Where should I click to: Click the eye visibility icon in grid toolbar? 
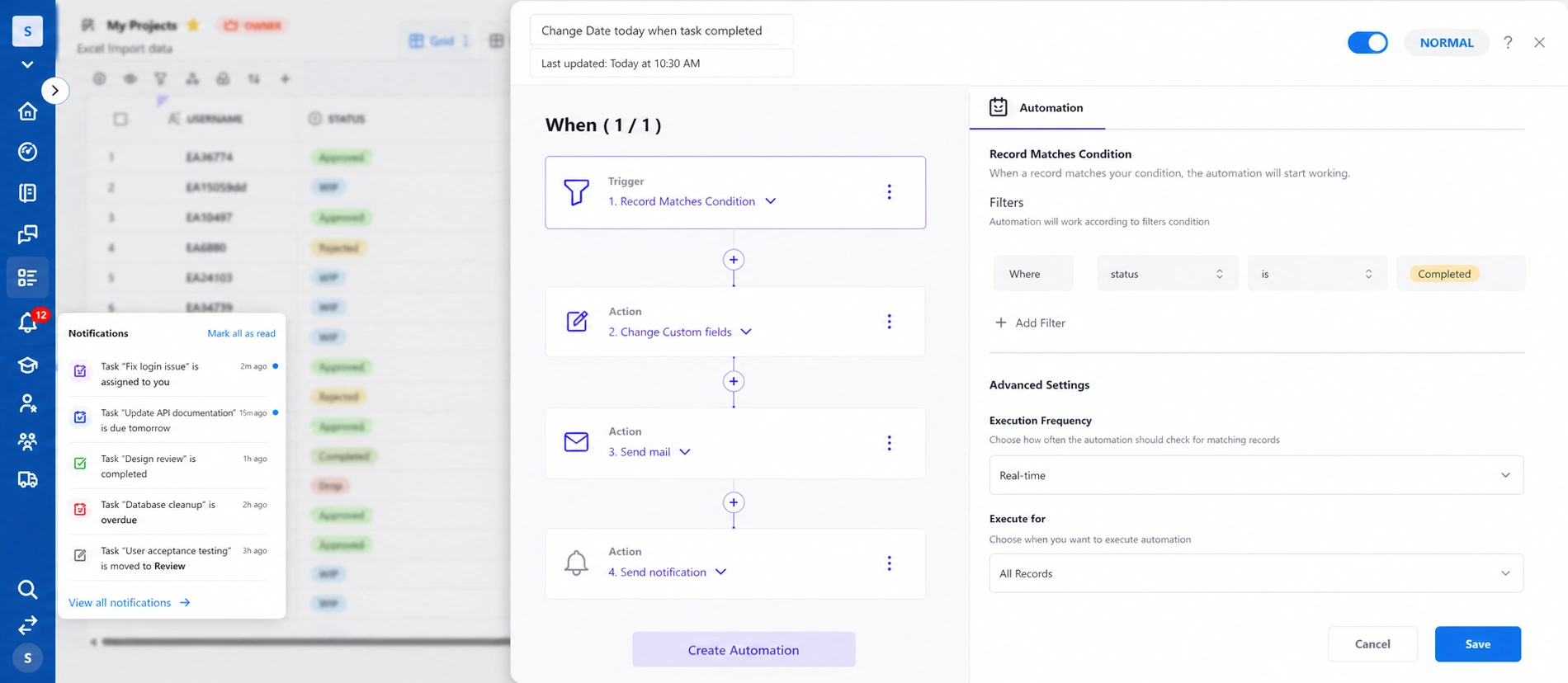(130, 78)
